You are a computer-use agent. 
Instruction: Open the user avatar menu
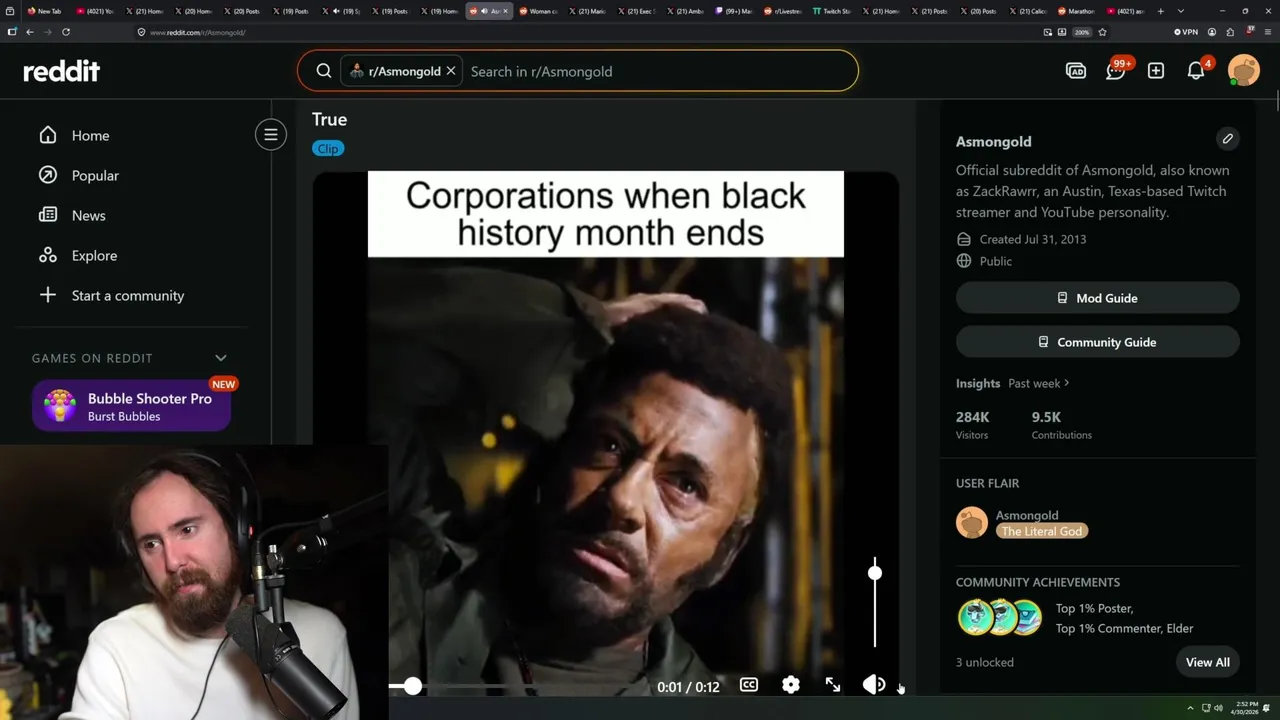(x=1244, y=71)
